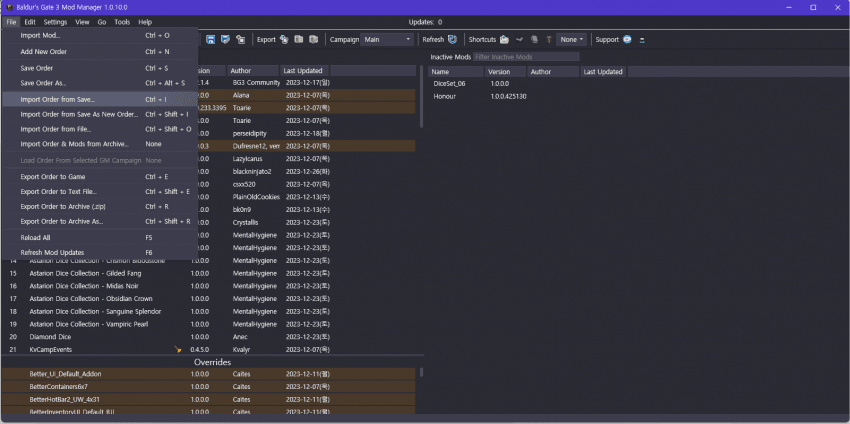Sort active mods by Author column
This screenshot has height=424, width=850.
(253, 71)
